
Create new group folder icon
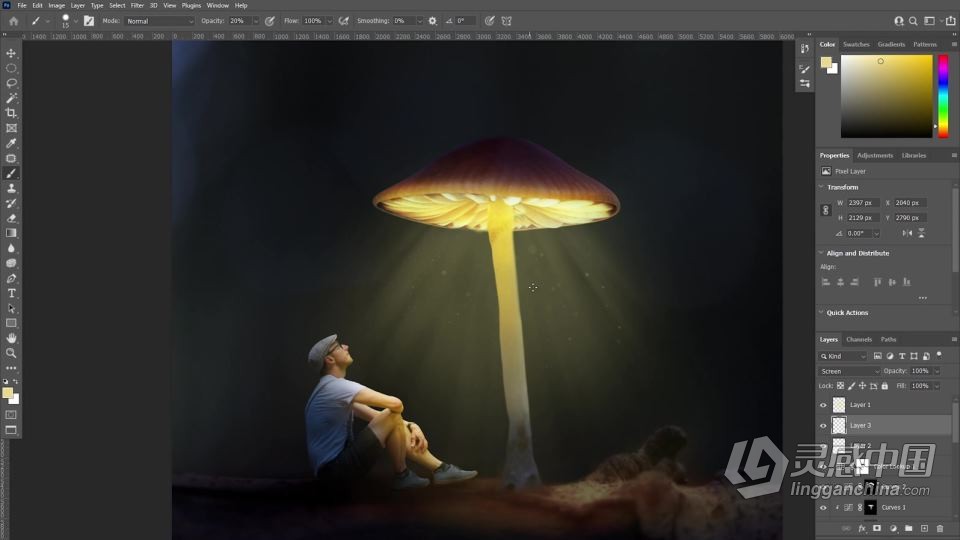pos(909,528)
